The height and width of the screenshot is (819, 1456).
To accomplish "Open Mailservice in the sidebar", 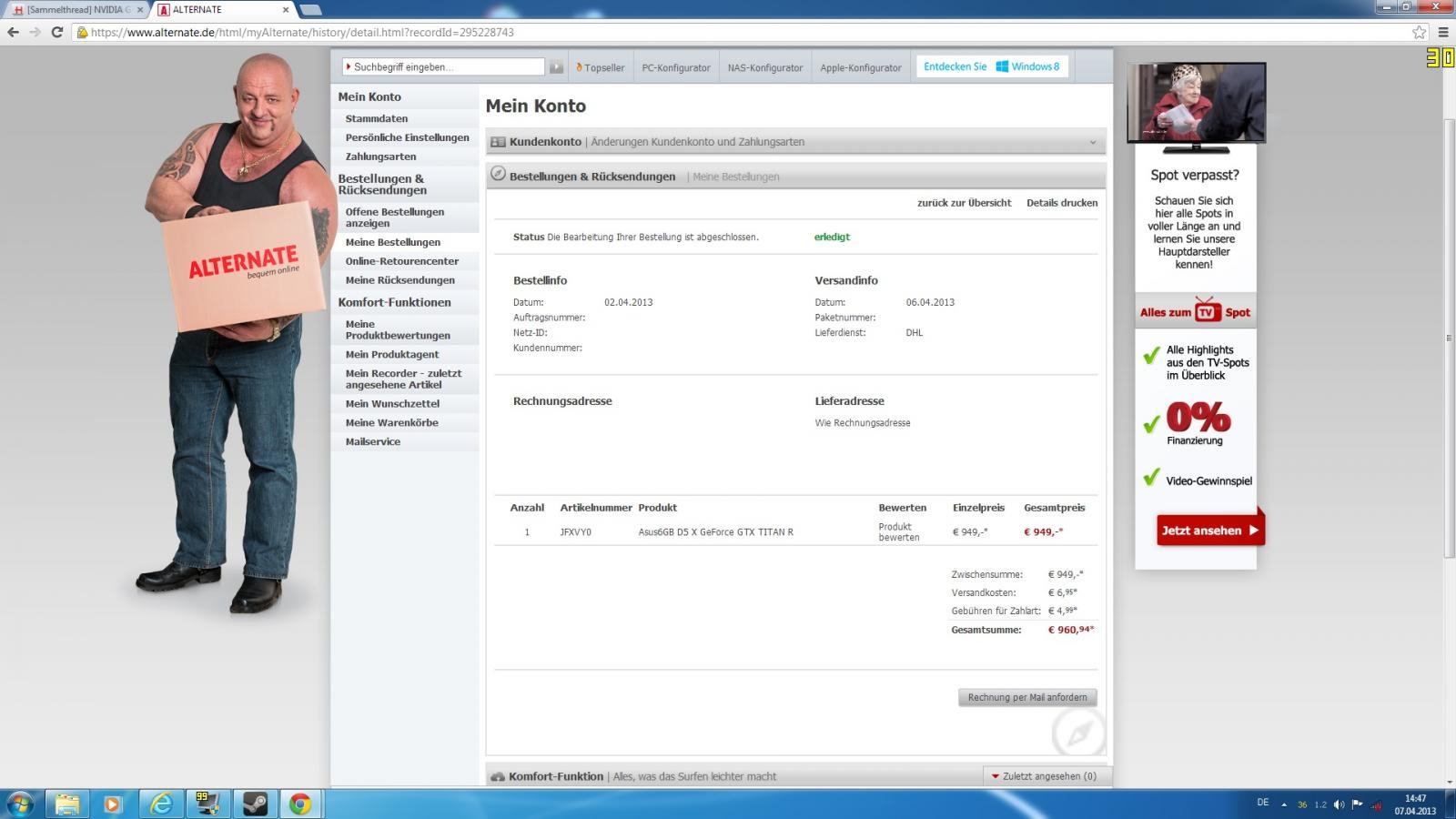I will (373, 441).
